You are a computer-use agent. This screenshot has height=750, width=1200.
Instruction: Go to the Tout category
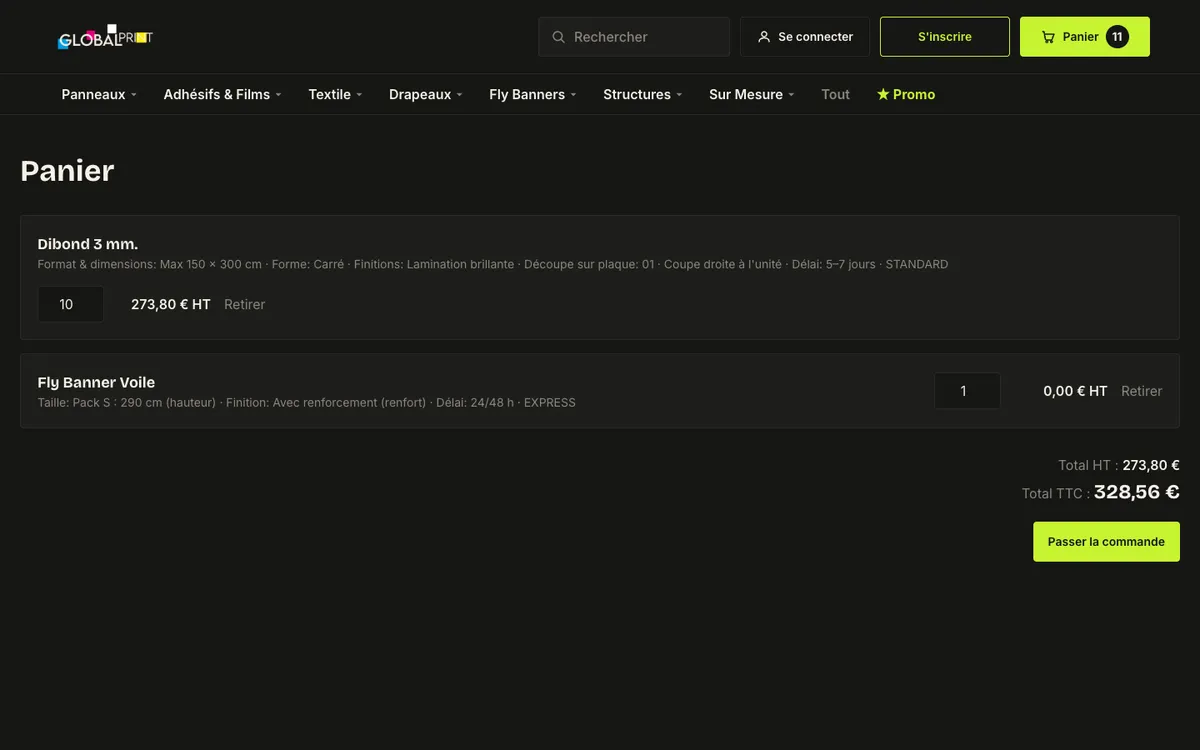point(836,94)
